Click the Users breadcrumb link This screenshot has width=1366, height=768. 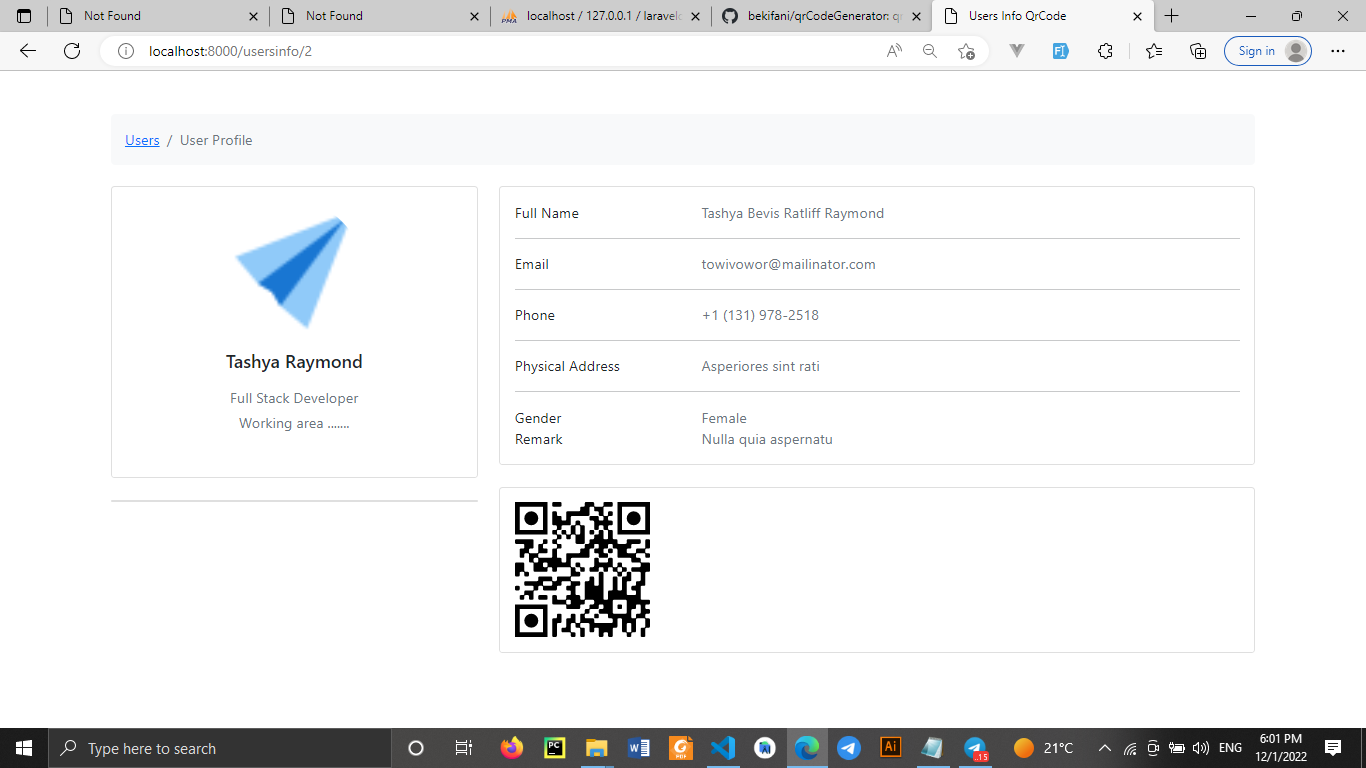click(x=141, y=140)
